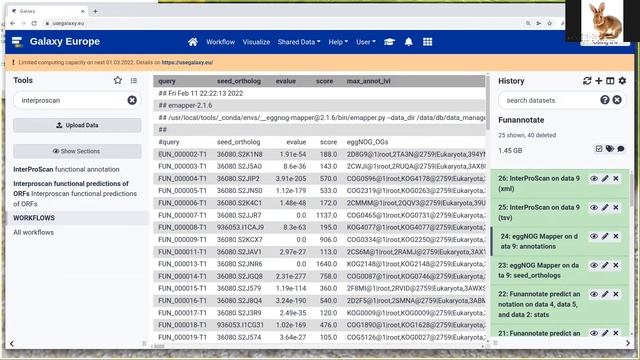Open history options gear icon
This screenshot has width=640, height=360.
[x=622, y=81]
